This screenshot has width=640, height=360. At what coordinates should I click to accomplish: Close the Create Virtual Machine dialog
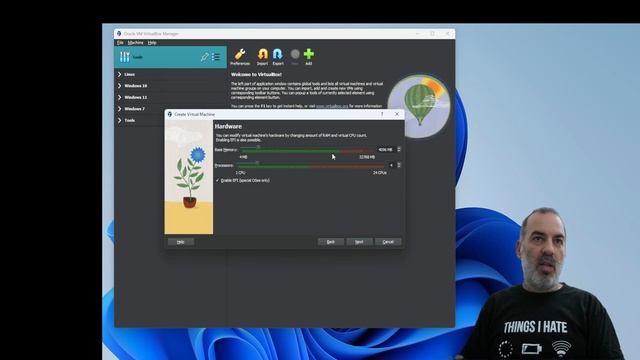tap(397, 114)
